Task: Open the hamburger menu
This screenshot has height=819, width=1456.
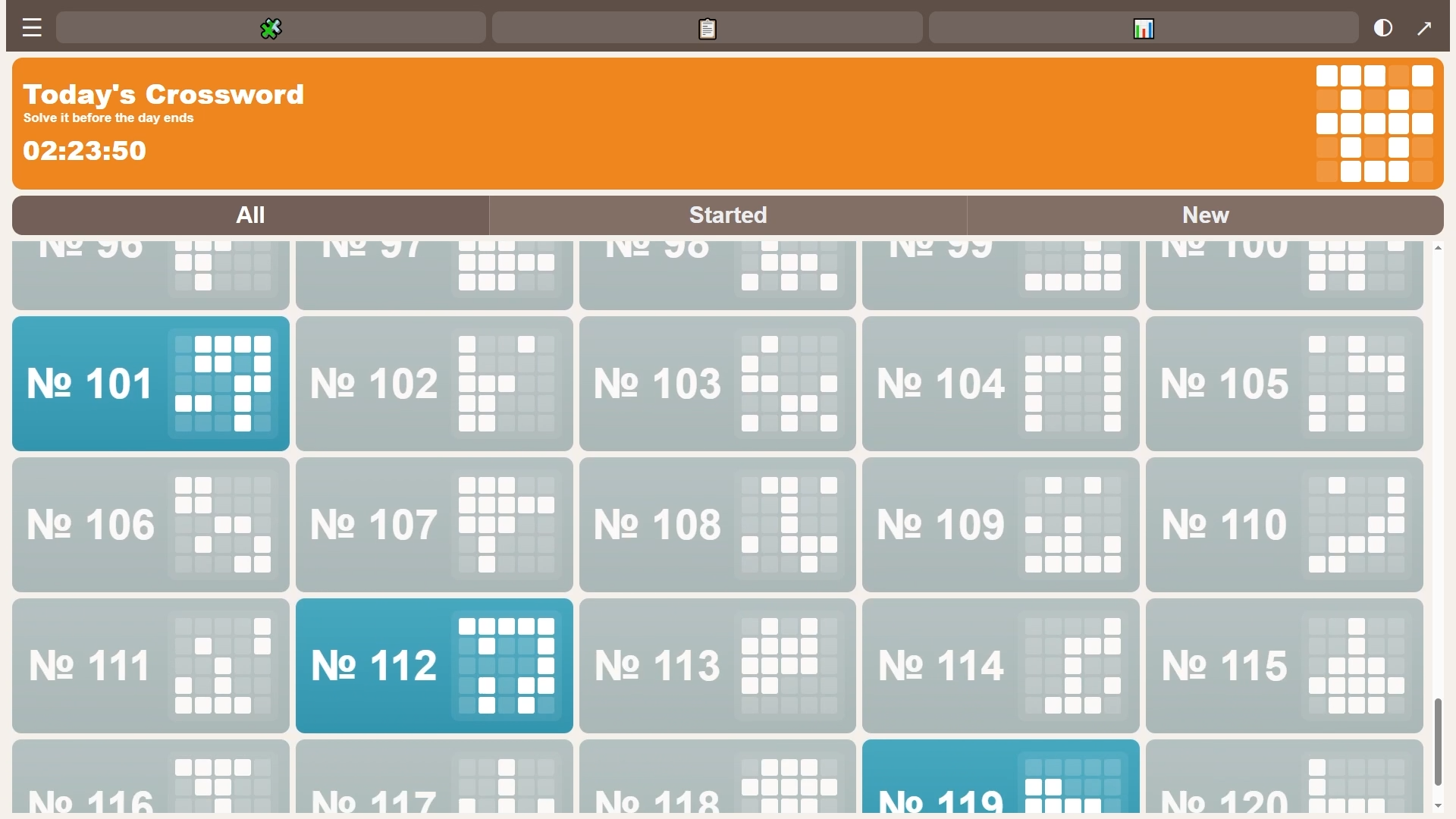Action: [31, 27]
